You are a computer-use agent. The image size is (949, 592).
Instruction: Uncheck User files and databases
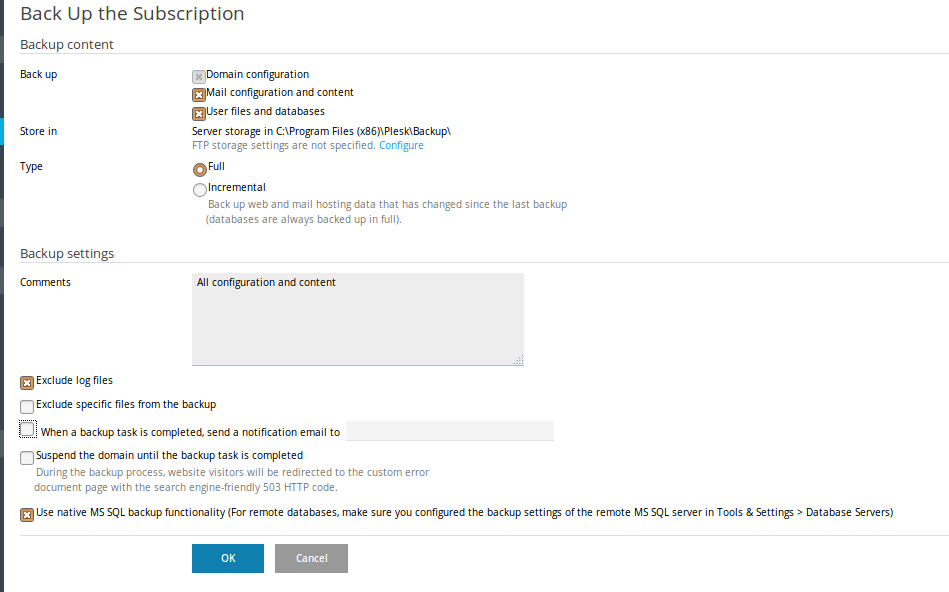pyautogui.click(x=199, y=114)
